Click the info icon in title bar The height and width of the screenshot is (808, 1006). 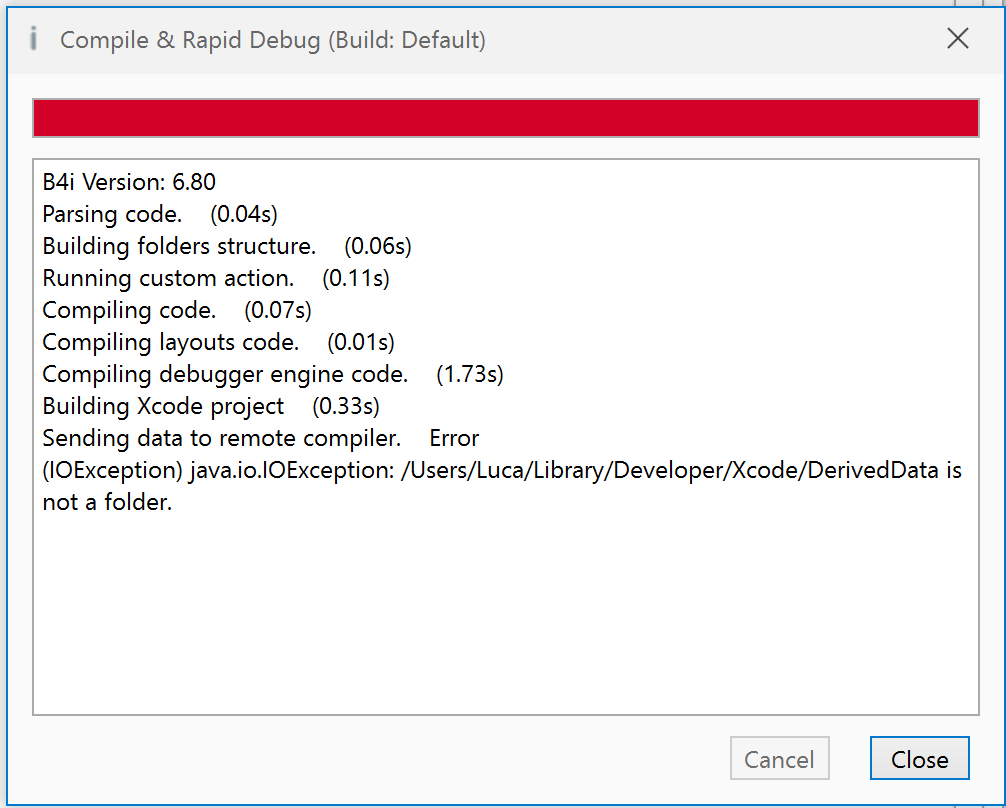34,39
